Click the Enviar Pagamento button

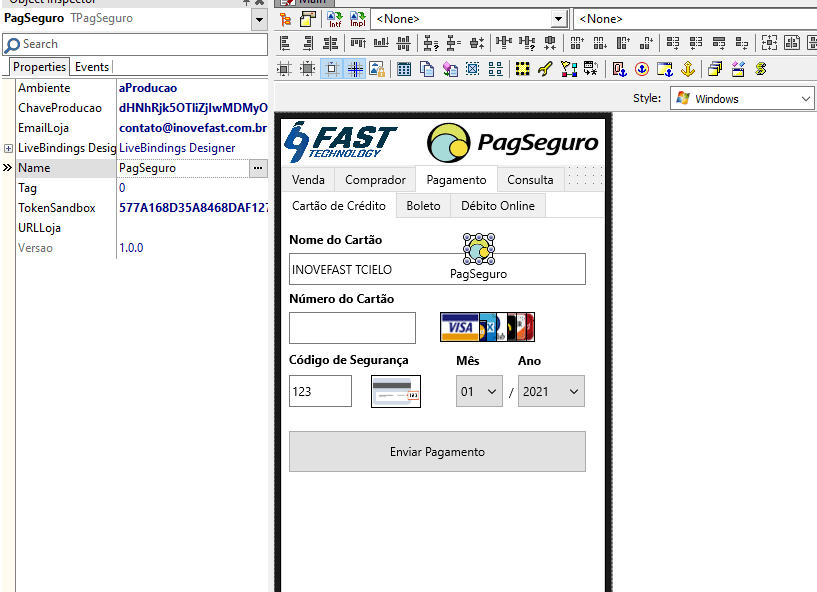437,451
